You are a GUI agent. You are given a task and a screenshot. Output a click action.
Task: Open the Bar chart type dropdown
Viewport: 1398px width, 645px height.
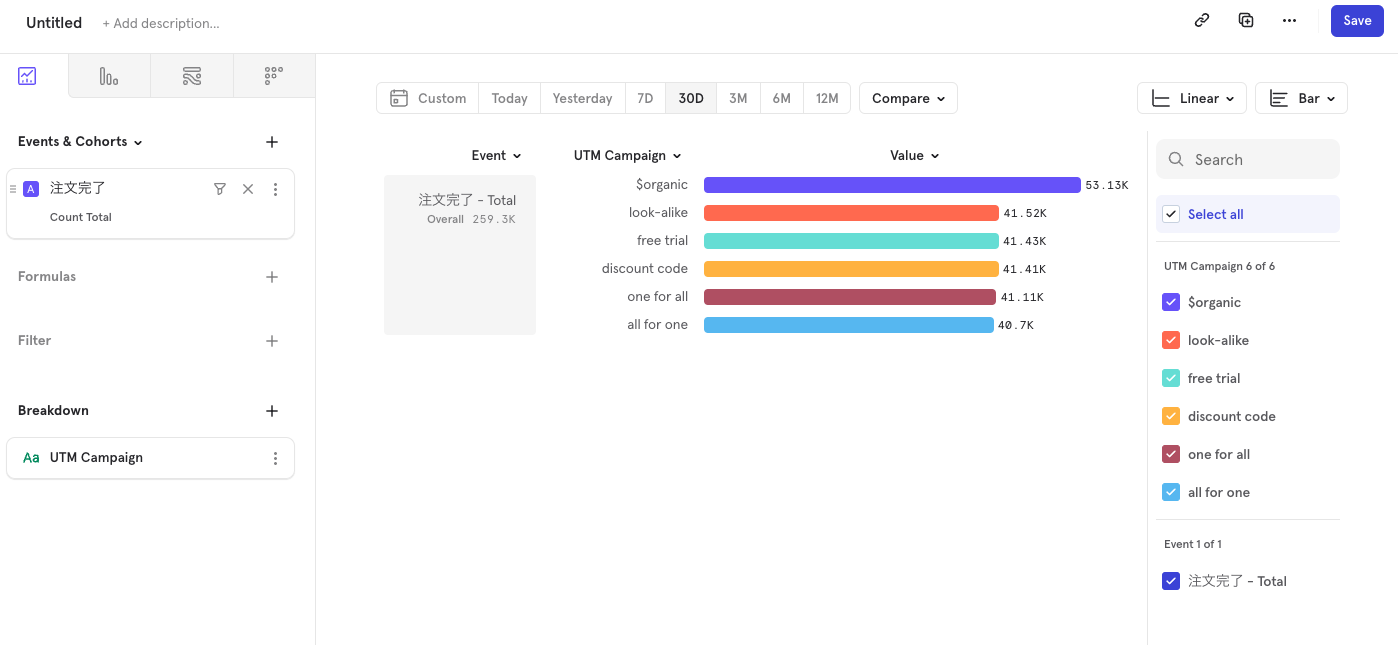click(1301, 97)
